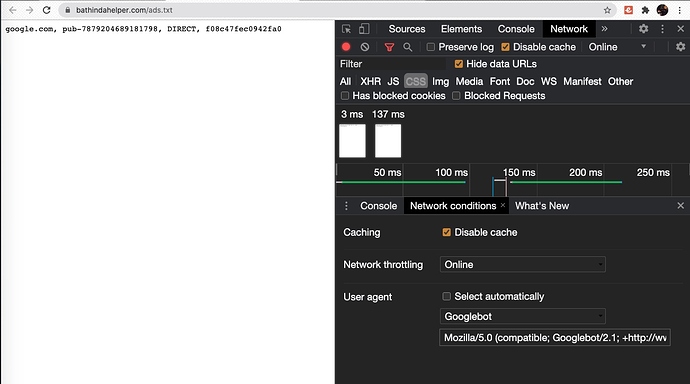Image resolution: width=690 pixels, height=384 pixels.
Task: Filter requests by XHR
Action: click(x=371, y=81)
